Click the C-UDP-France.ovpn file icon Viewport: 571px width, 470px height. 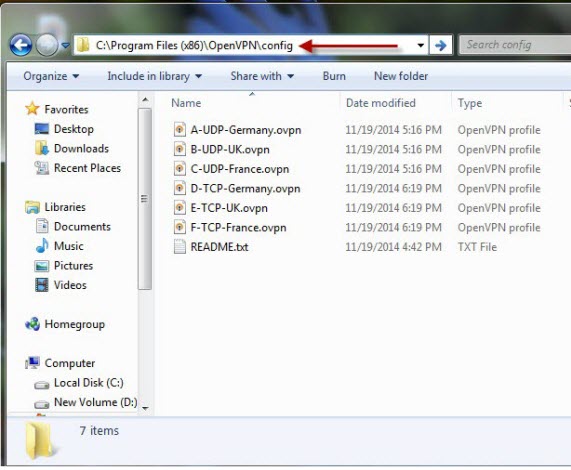pyautogui.click(x=180, y=168)
